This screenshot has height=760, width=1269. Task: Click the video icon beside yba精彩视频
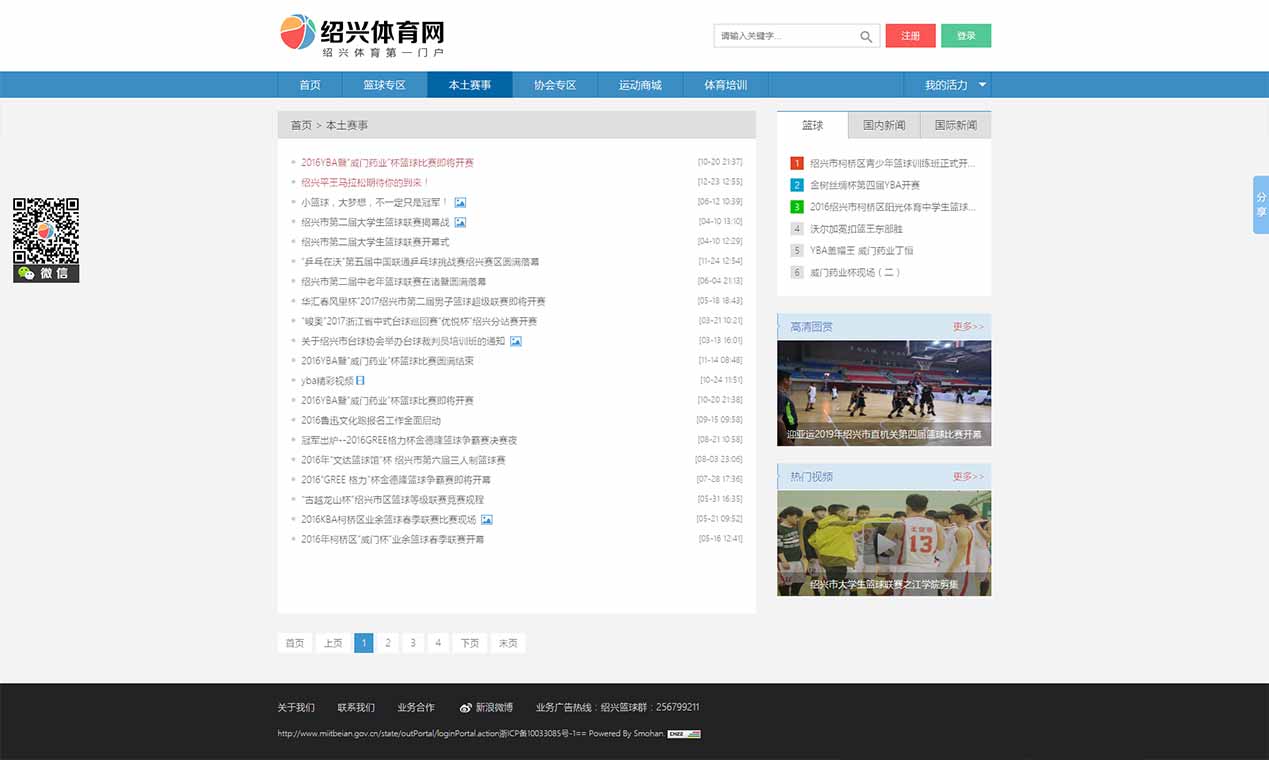pyautogui.click(x=361, y=380)
